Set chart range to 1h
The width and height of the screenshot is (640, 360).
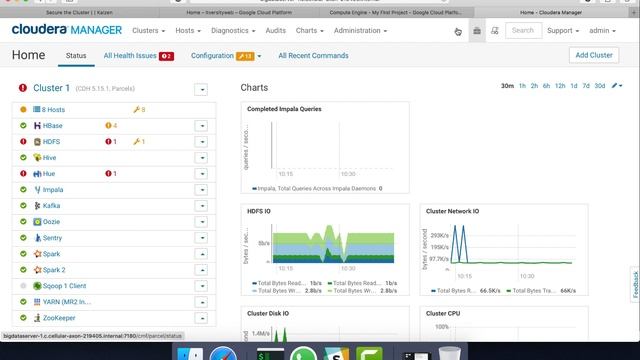pyautogui.click(x=522, y=86)
